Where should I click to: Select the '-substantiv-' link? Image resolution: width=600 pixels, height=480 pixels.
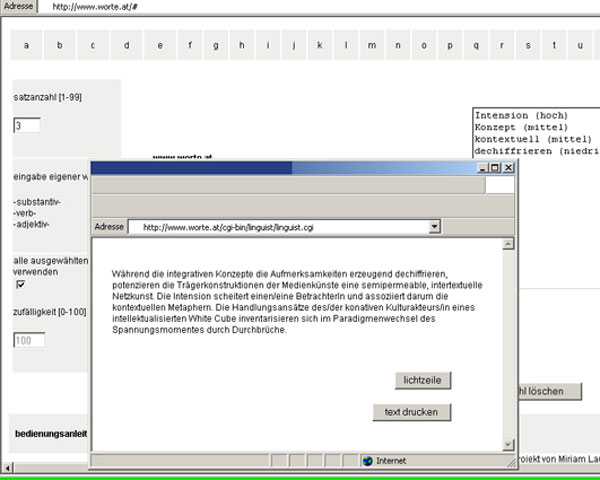pos(37,202)
